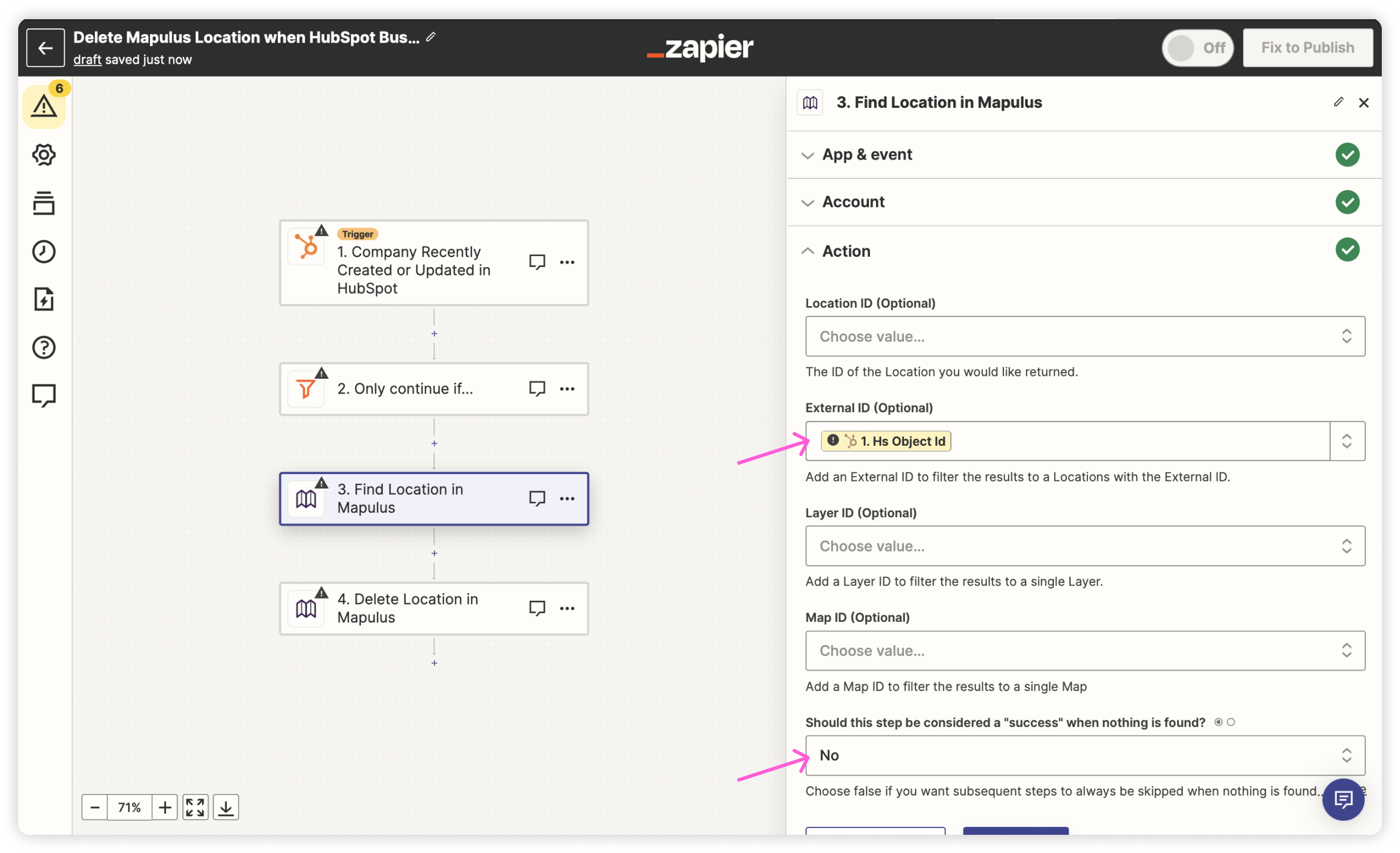Edit the Zap title pencil icon
The image size is (1400, 853).
tap(431, 37)
